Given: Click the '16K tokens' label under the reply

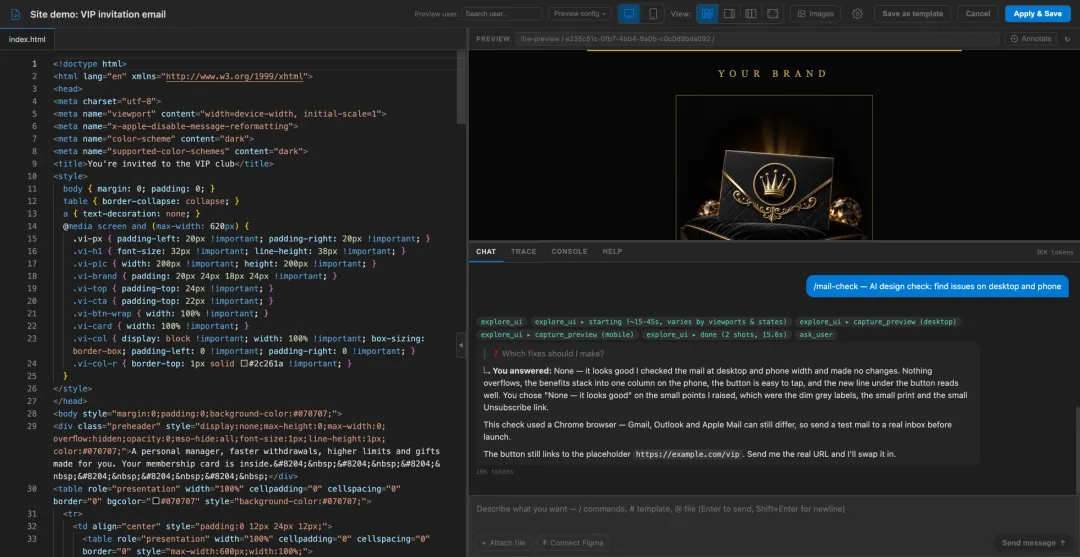Looking at the screenshot, I should tap(495, 472).
